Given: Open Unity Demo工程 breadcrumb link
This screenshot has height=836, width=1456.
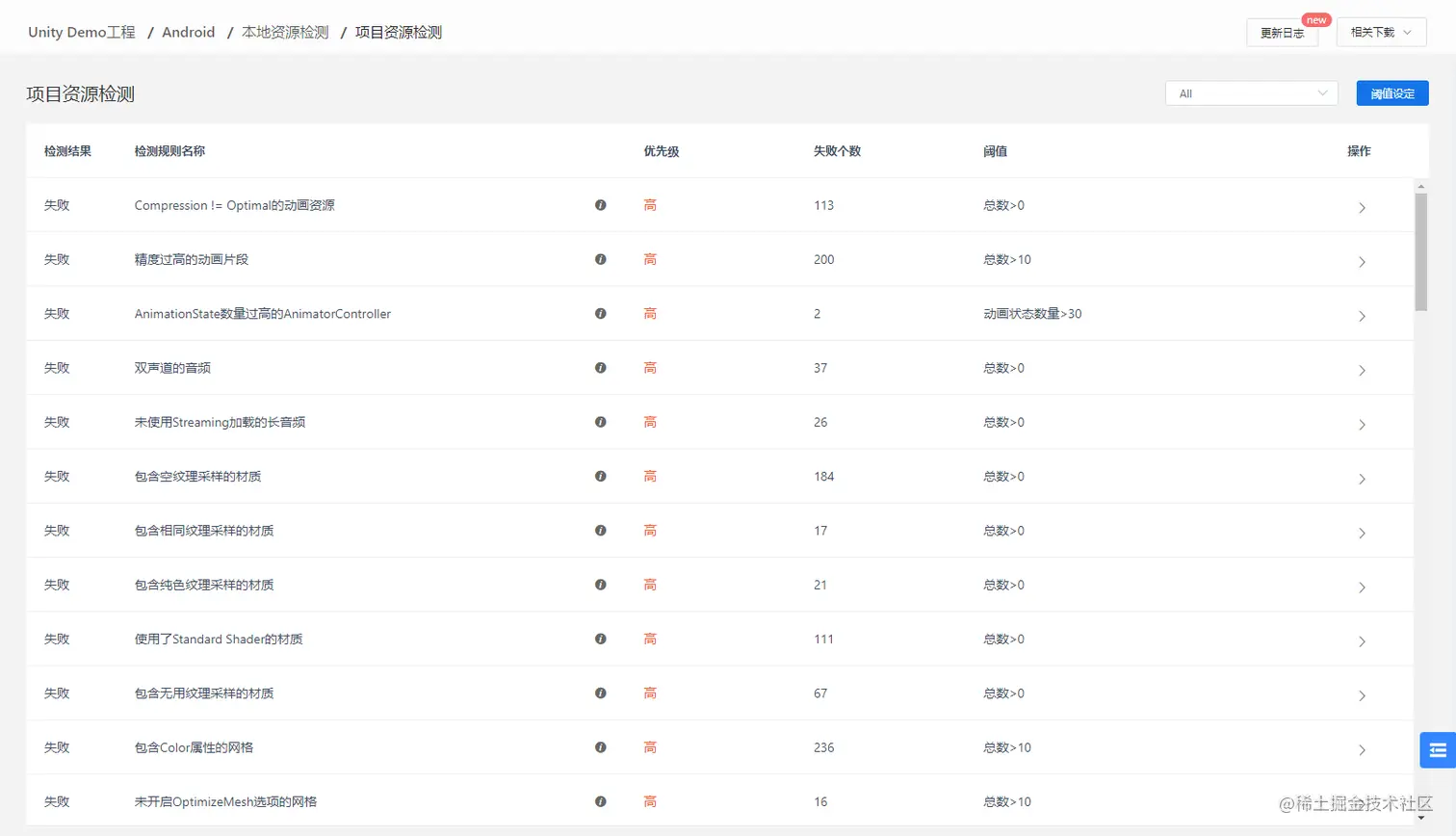Looking at the screenshot, I should click(81, 32).
